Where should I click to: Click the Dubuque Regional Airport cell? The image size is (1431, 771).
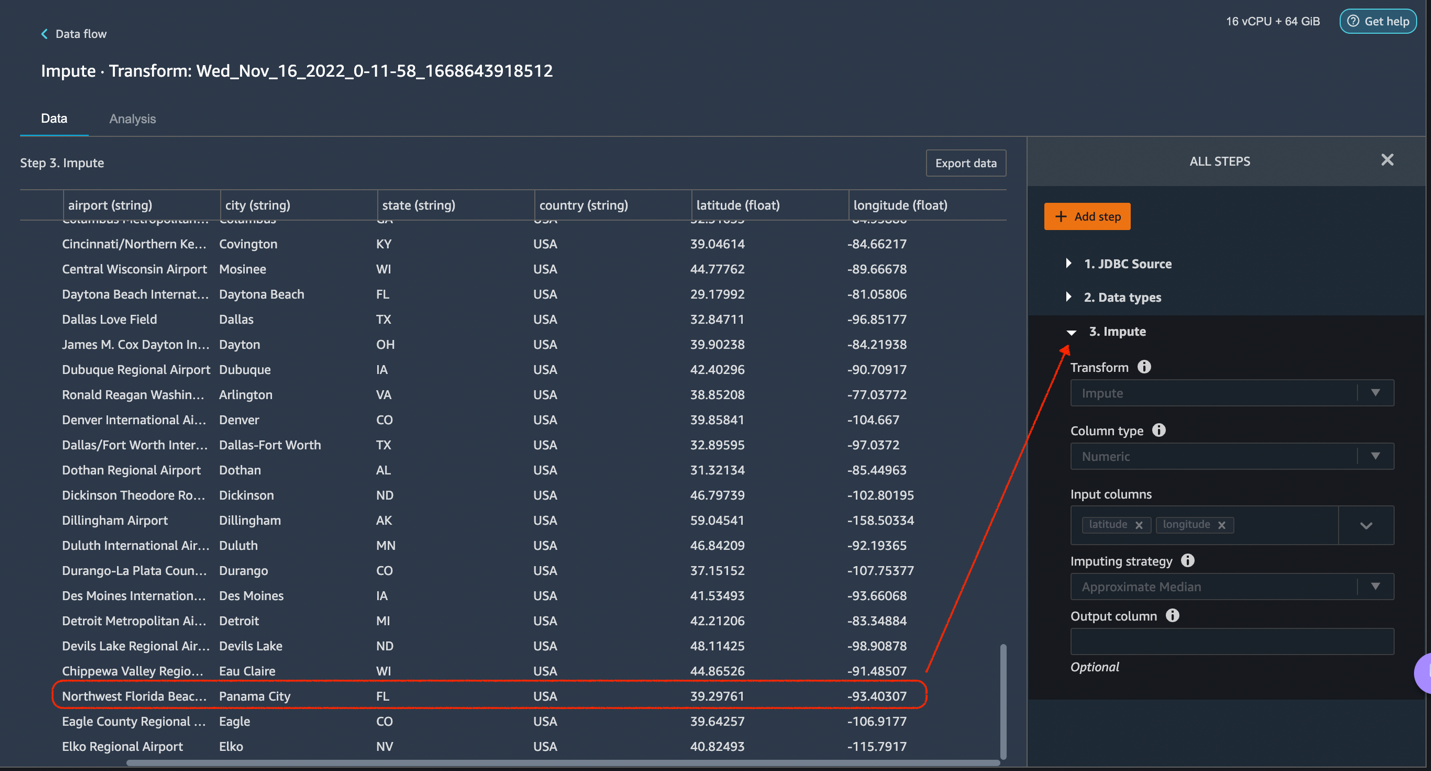click(136, 369)
